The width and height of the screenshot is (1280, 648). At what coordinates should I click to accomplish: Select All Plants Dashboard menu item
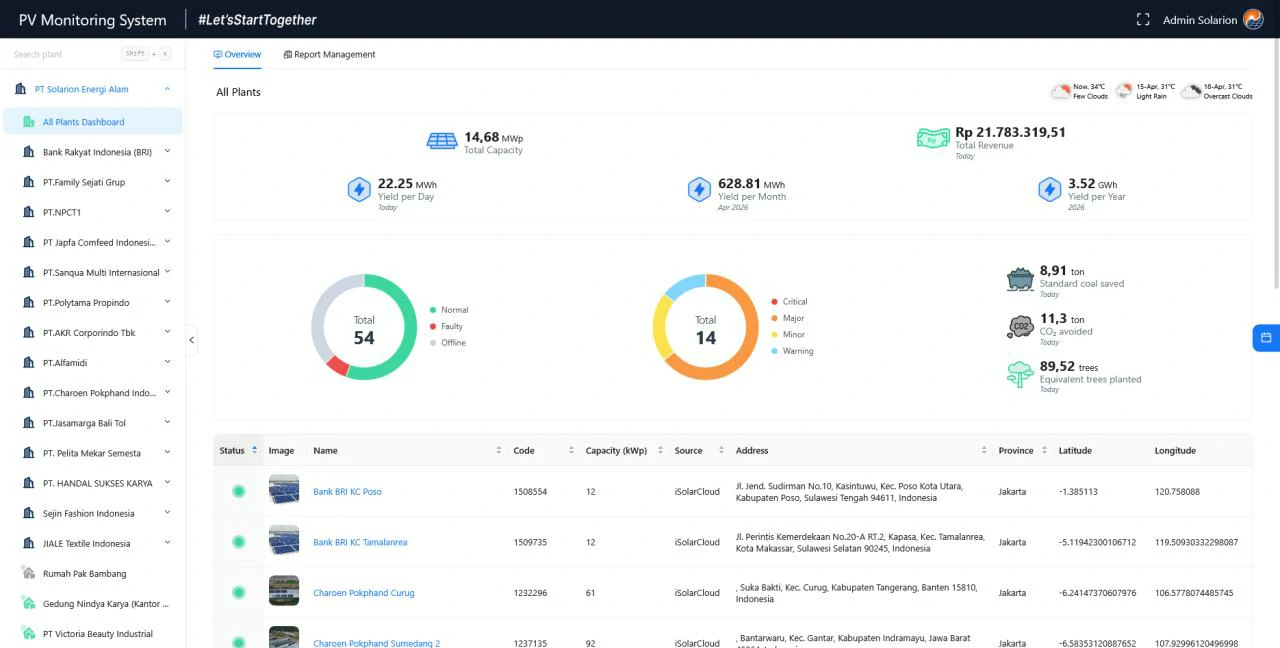[x=93, y=122]
